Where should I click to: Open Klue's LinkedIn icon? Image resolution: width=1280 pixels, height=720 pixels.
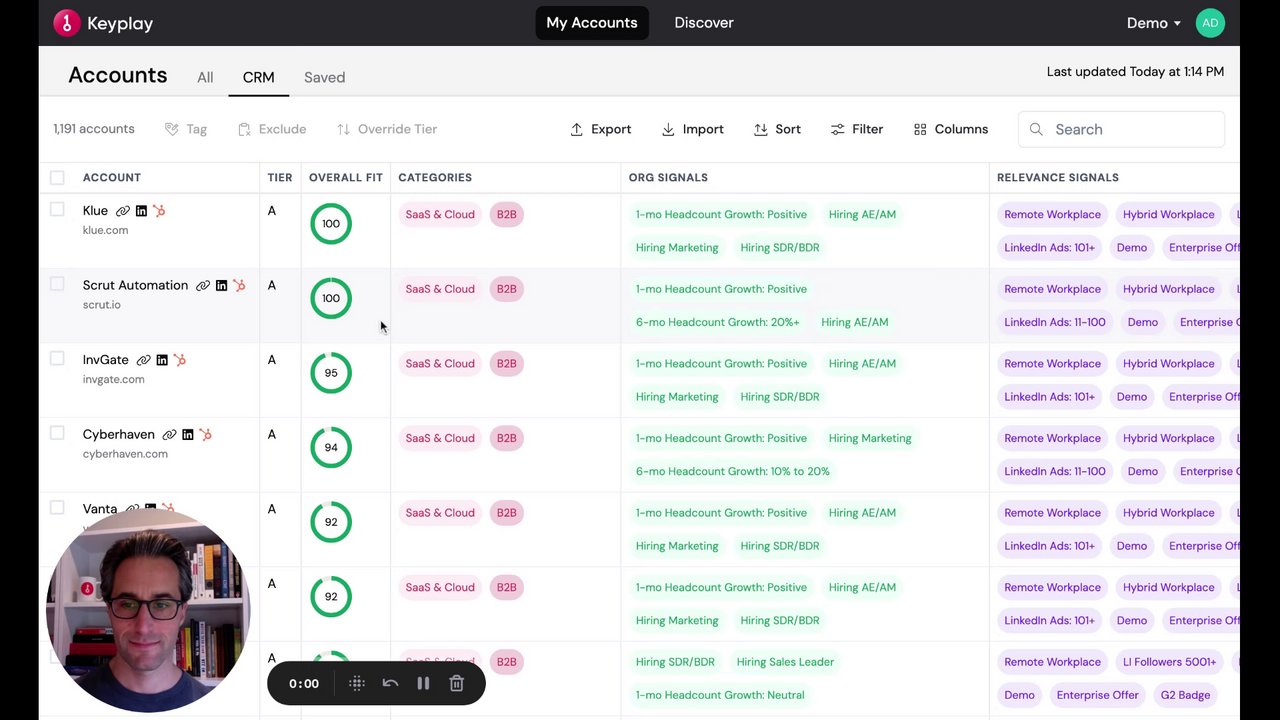[x=141, y=211]
